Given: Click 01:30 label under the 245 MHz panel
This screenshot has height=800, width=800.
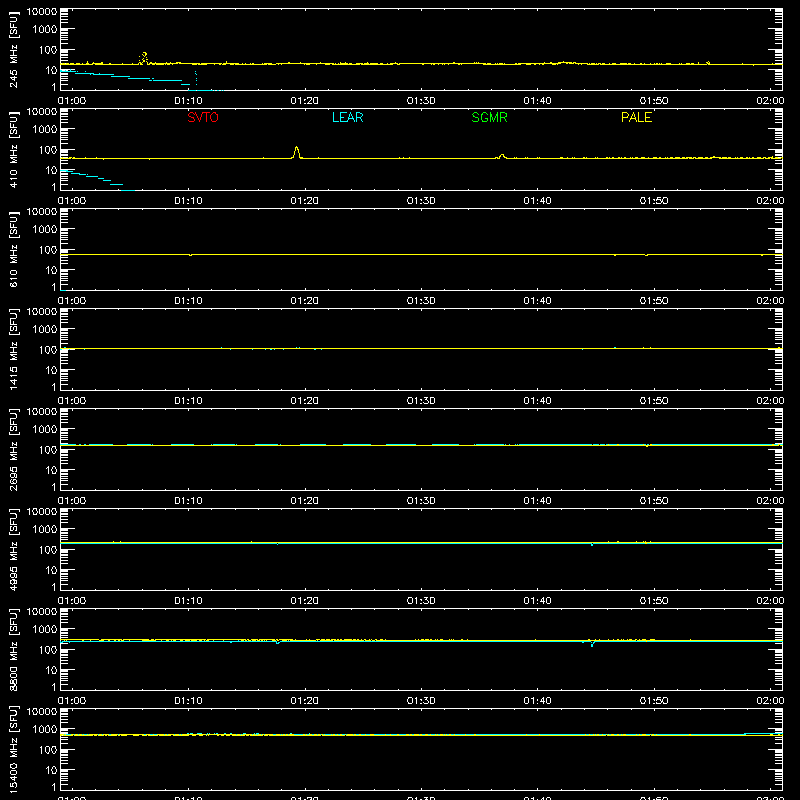Looking at the screenshot, I should (x=421, y=101).
